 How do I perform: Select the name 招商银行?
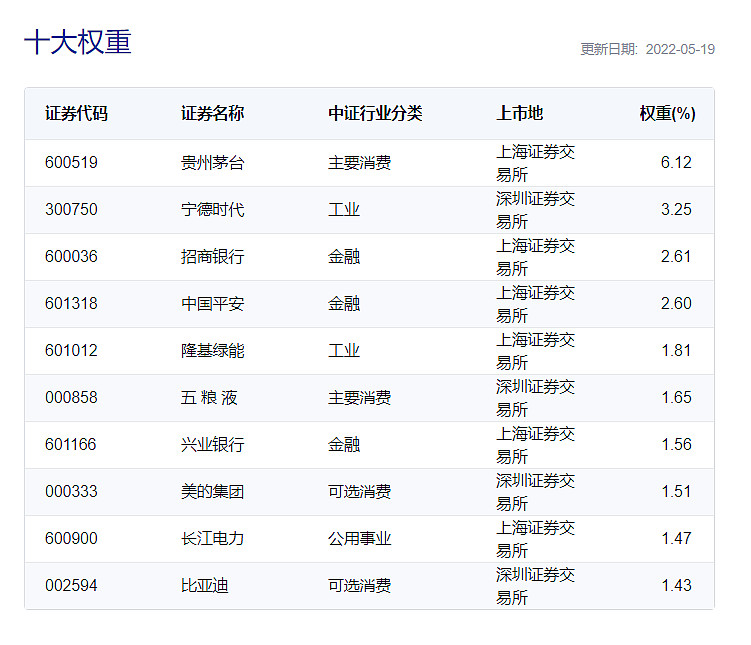(213, 256)
